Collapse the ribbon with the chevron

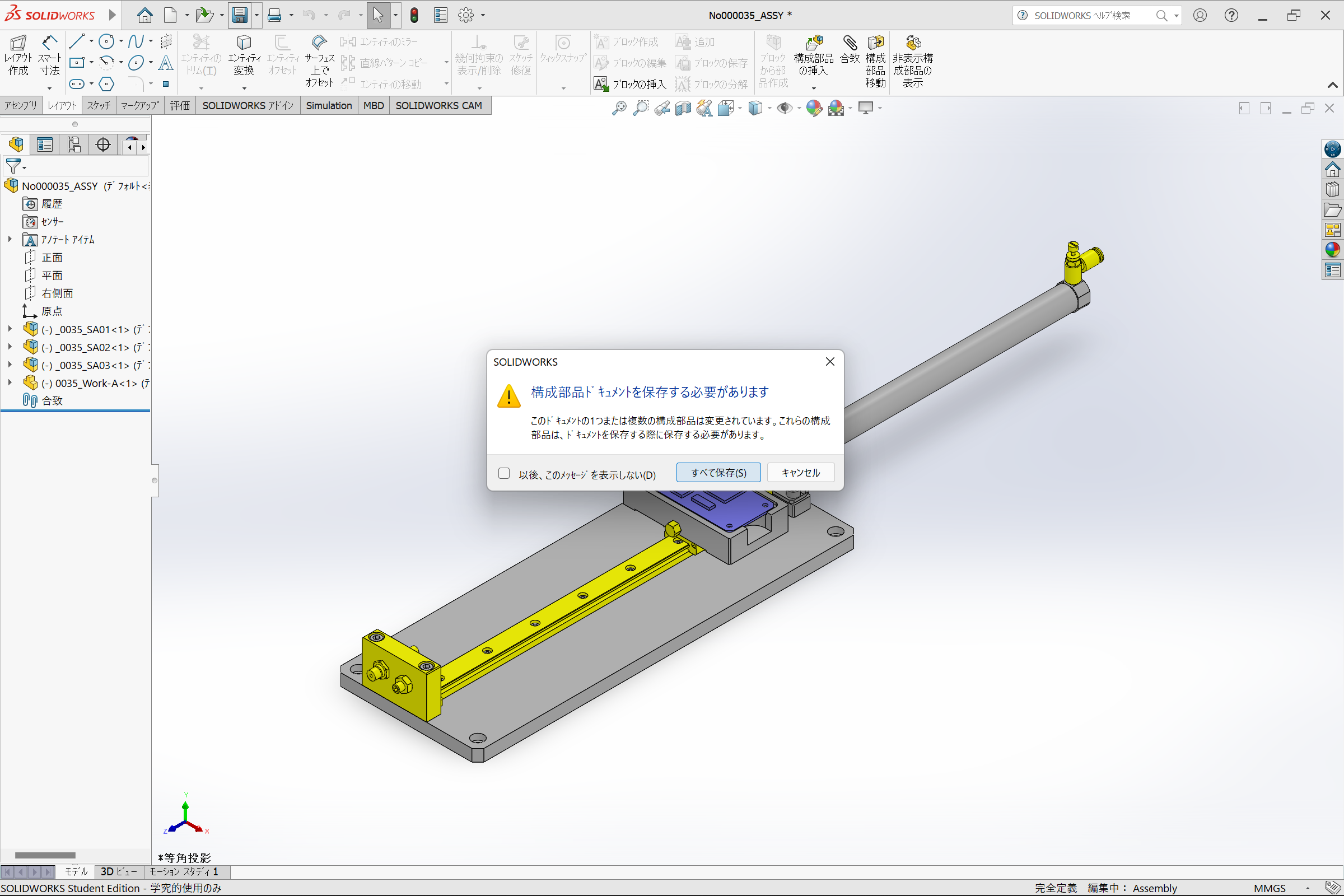[1332, 85]
